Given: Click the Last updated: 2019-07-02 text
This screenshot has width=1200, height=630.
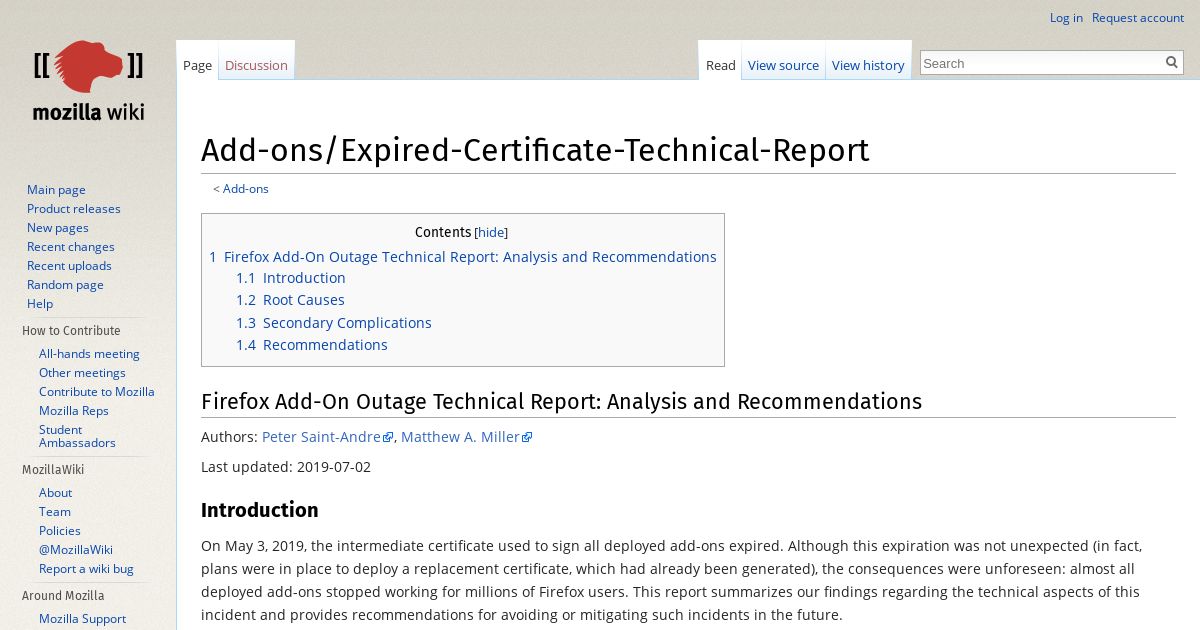Looking at the screenshot, I should pyautogui.click(x=286, y=467).
